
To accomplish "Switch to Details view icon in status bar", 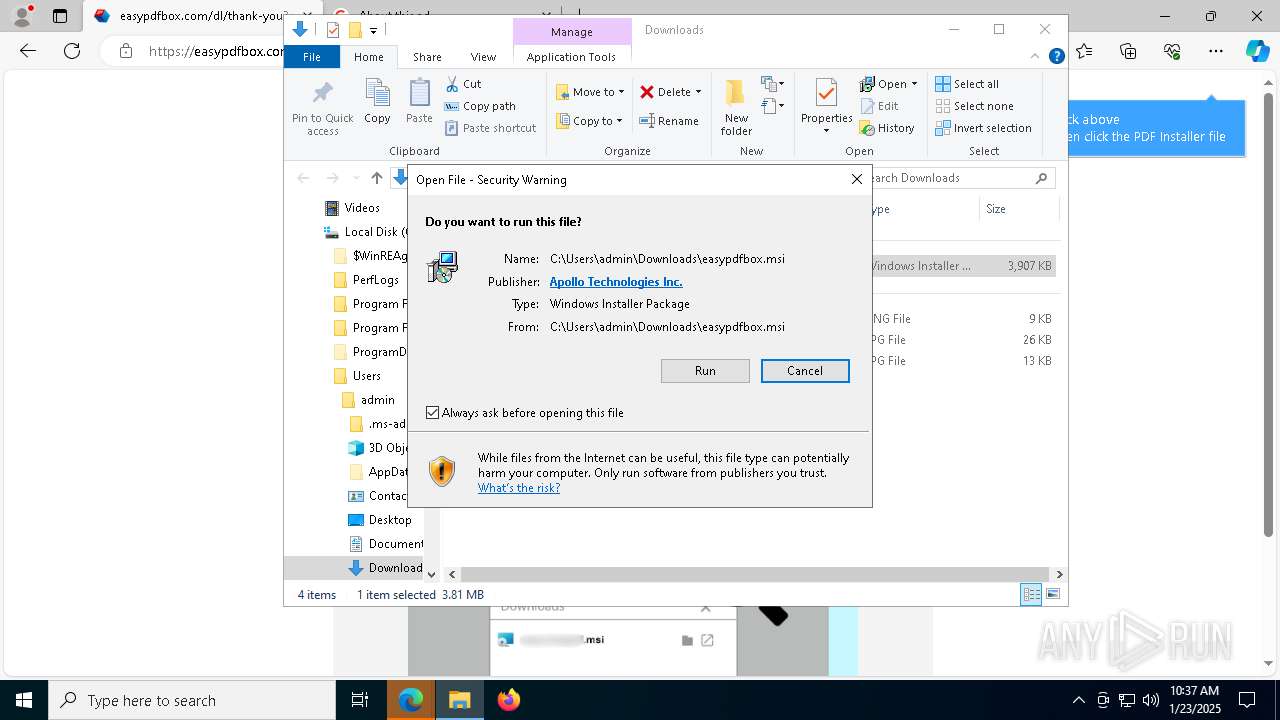I will [1031, 594].
